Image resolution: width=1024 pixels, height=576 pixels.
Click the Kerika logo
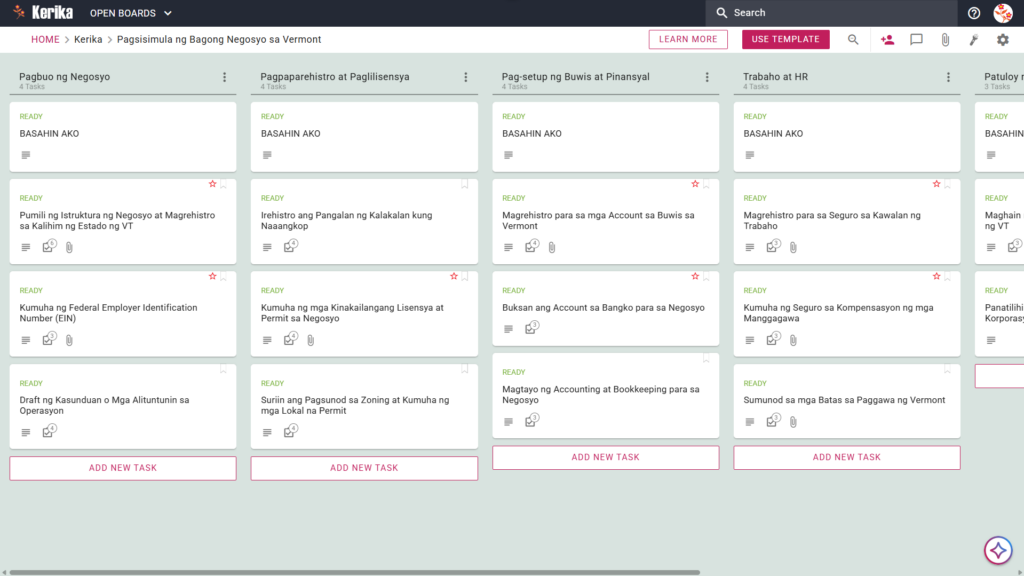[43, 12]
